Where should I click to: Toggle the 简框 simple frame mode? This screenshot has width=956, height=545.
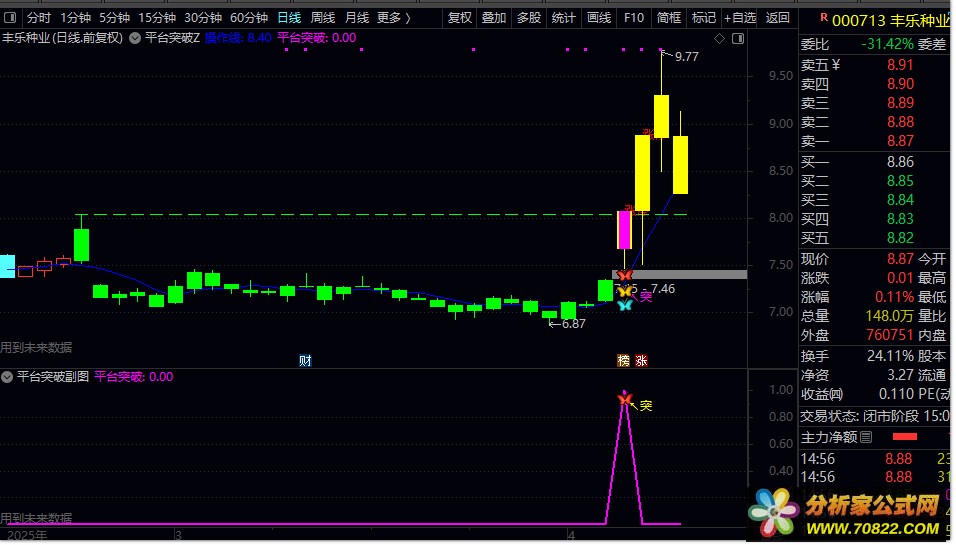pyautogui.click(x=669, y=18)
